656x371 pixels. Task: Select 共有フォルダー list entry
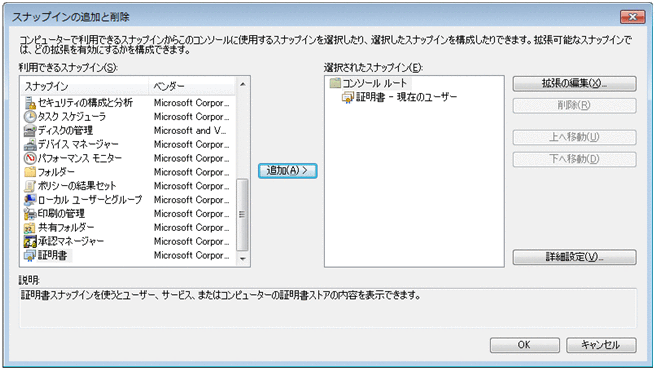coord(66,227)
